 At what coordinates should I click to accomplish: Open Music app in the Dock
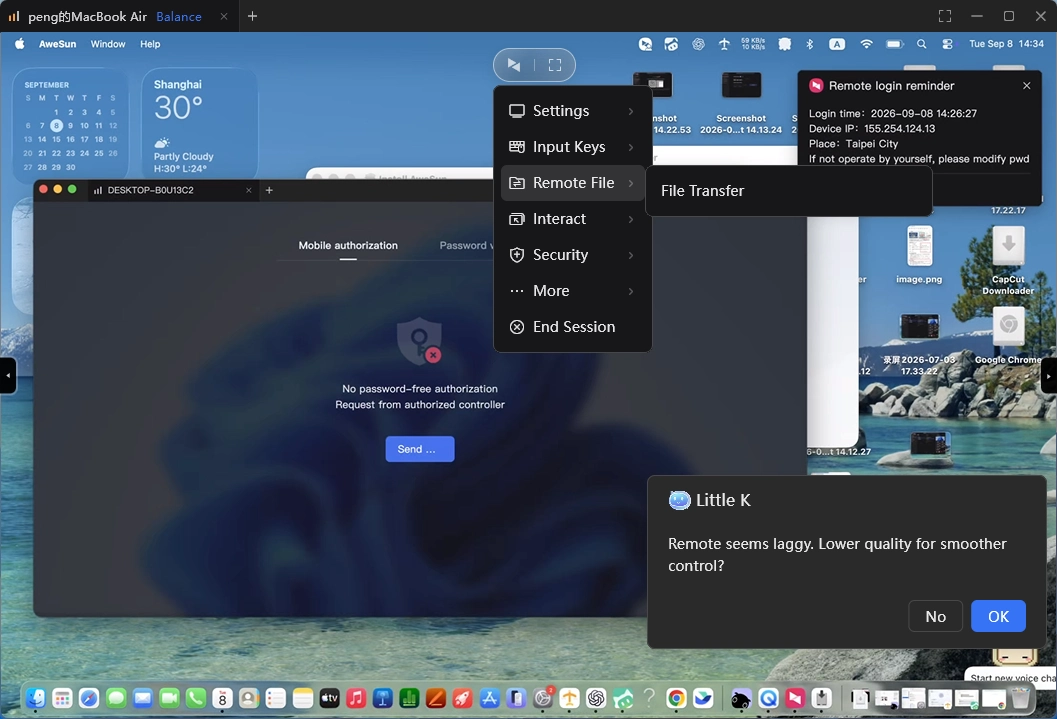[x=356, y=699]
